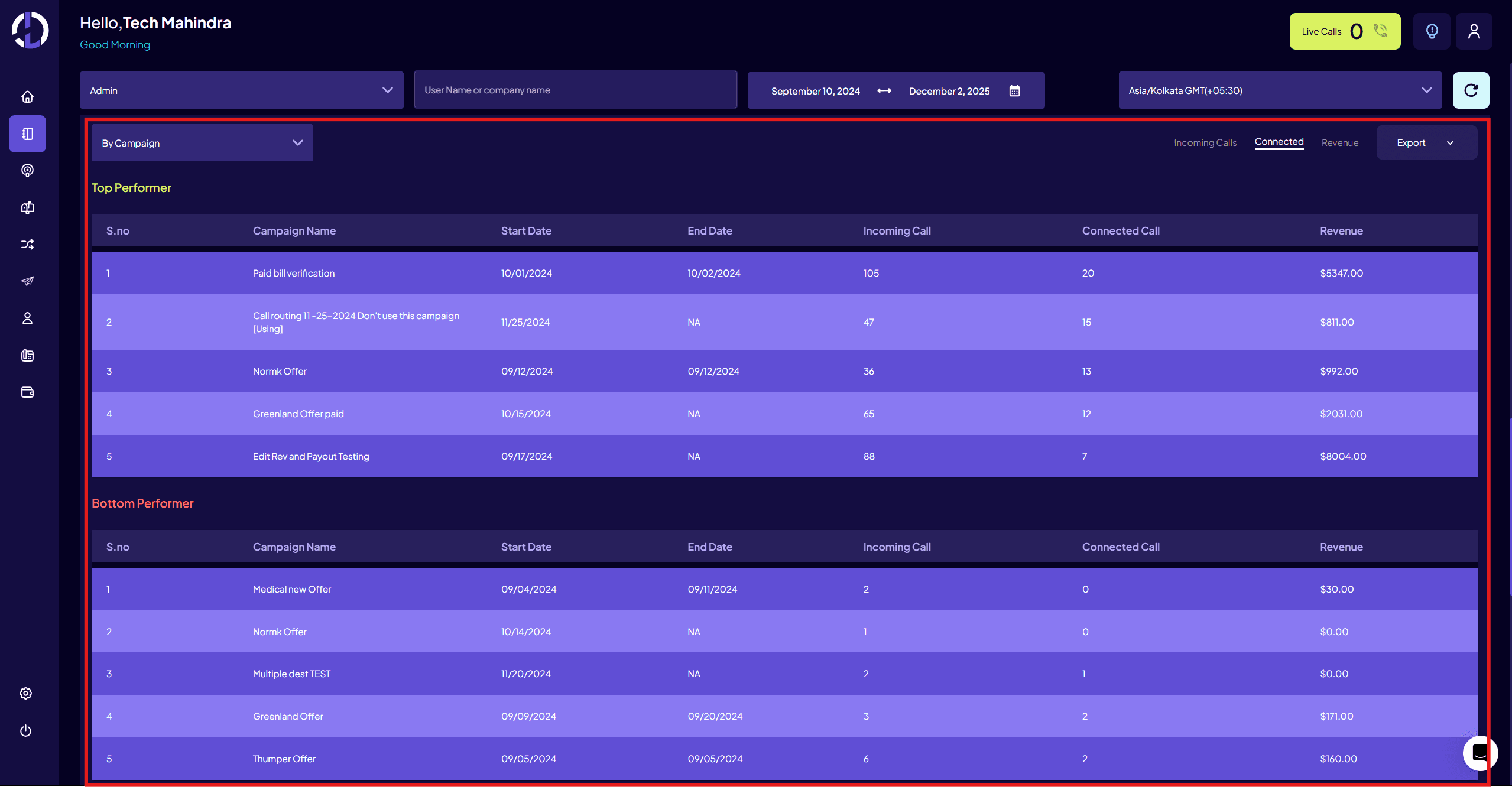The image size is (1512, 787).
Task: Click the paper plane icon in sidebar
Action: click(27, 281)
